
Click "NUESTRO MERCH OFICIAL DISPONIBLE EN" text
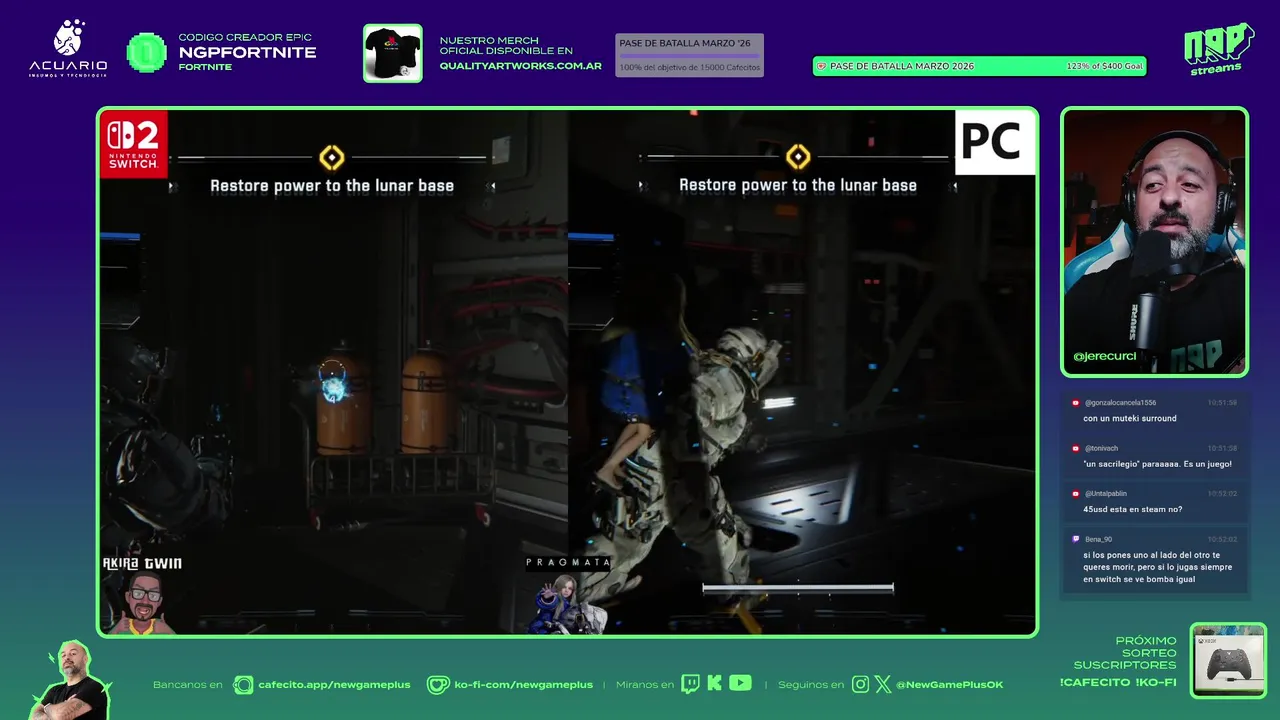tap(506, 46)
